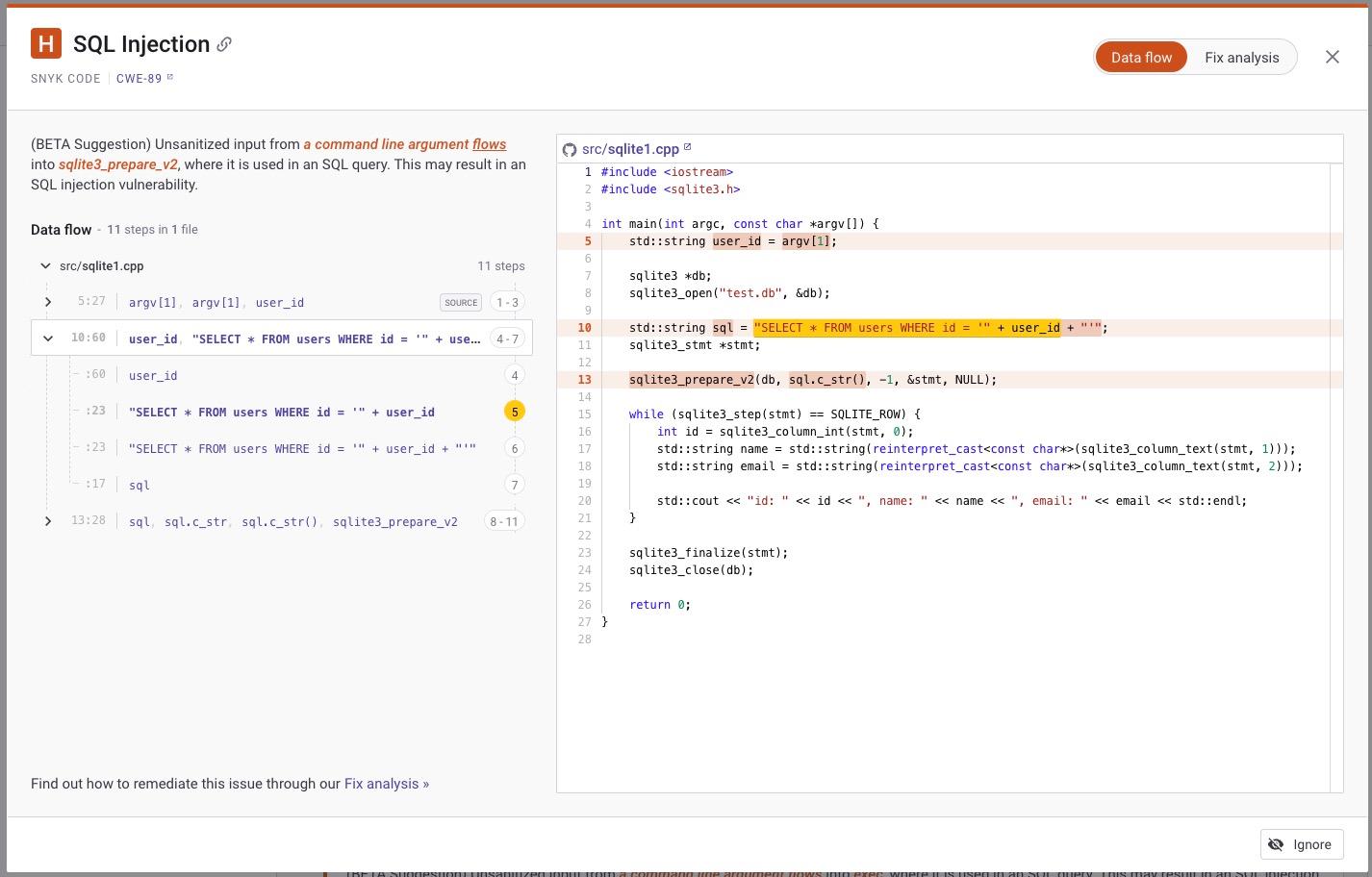Click the 4-7 steps badge
Image resolution: width=1372 pixels, height=877 pixels.
[x=507, y=338]
